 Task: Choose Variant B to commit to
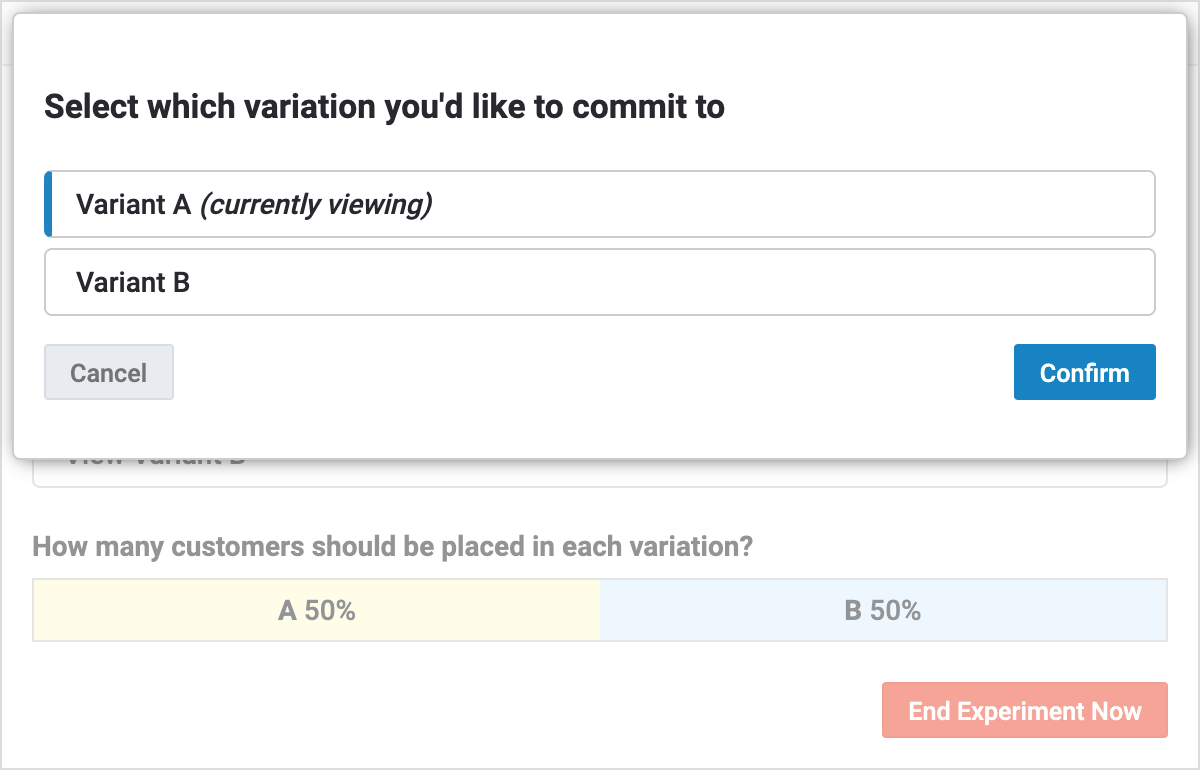click(600, 282)
